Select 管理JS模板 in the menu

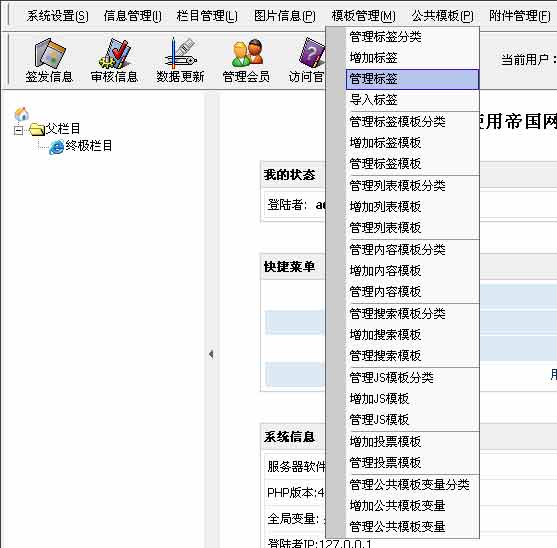pyautogui.click(x=412, y=419)
